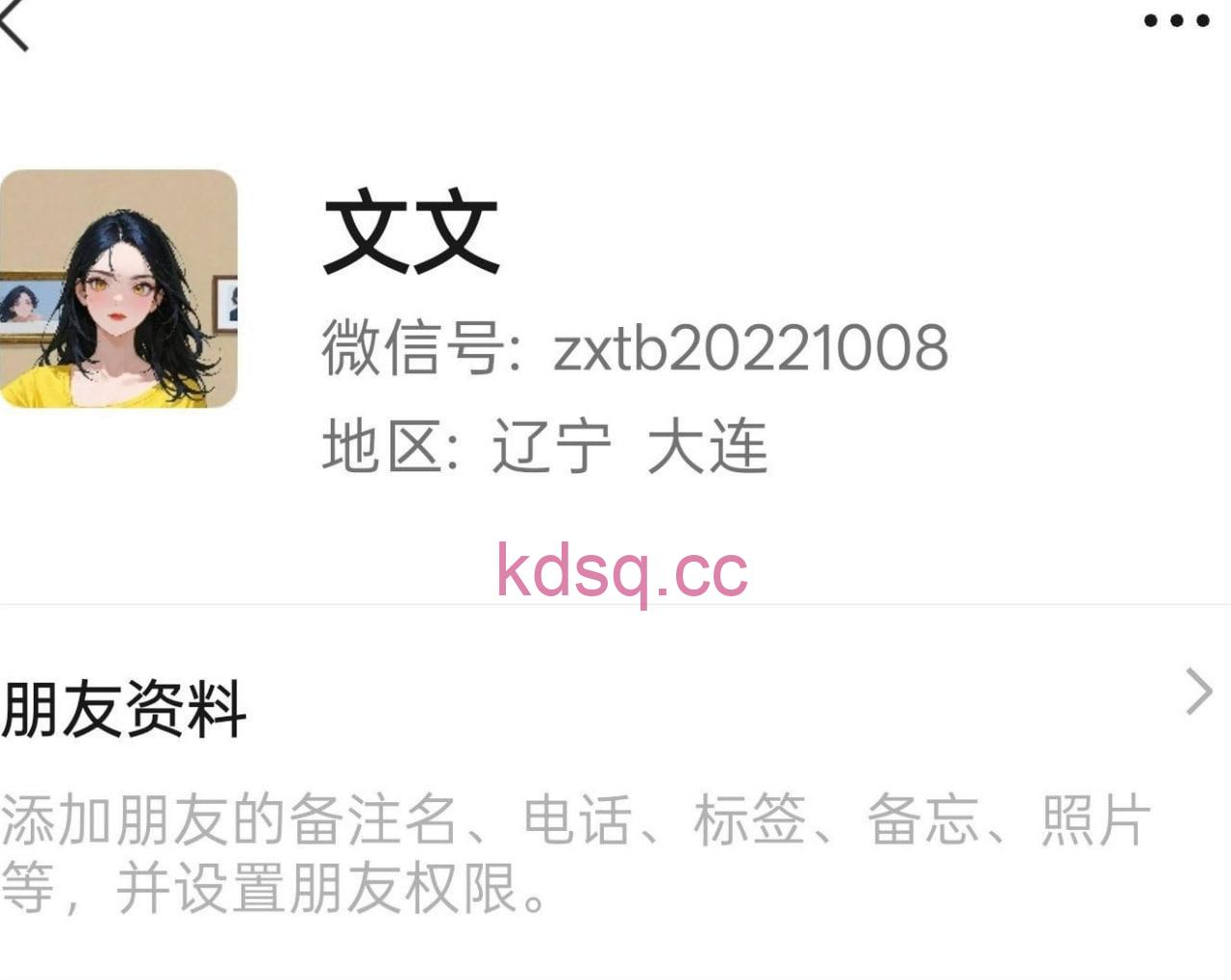
Task: Expand the 朋友资料 row chevron
Action: point(1198,691)
